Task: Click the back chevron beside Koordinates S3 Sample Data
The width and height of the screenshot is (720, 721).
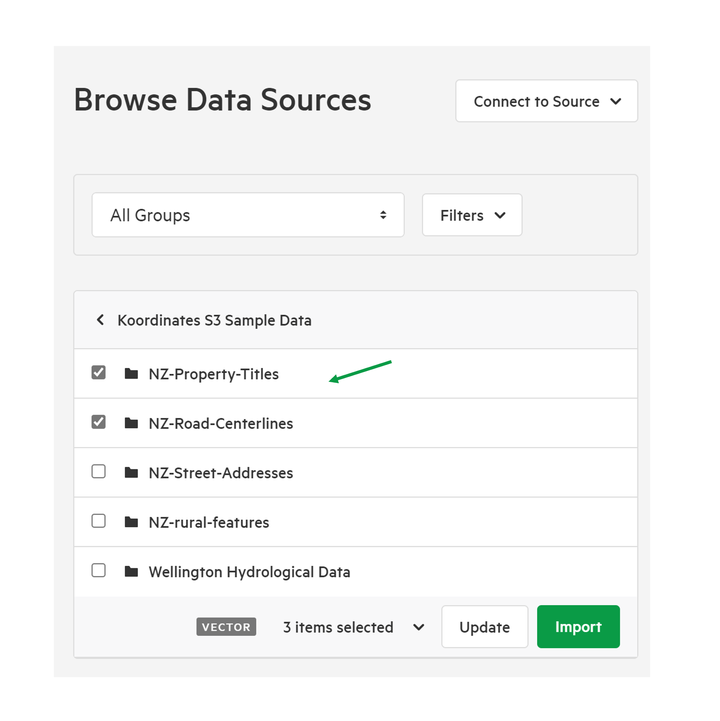Action: 100,320
